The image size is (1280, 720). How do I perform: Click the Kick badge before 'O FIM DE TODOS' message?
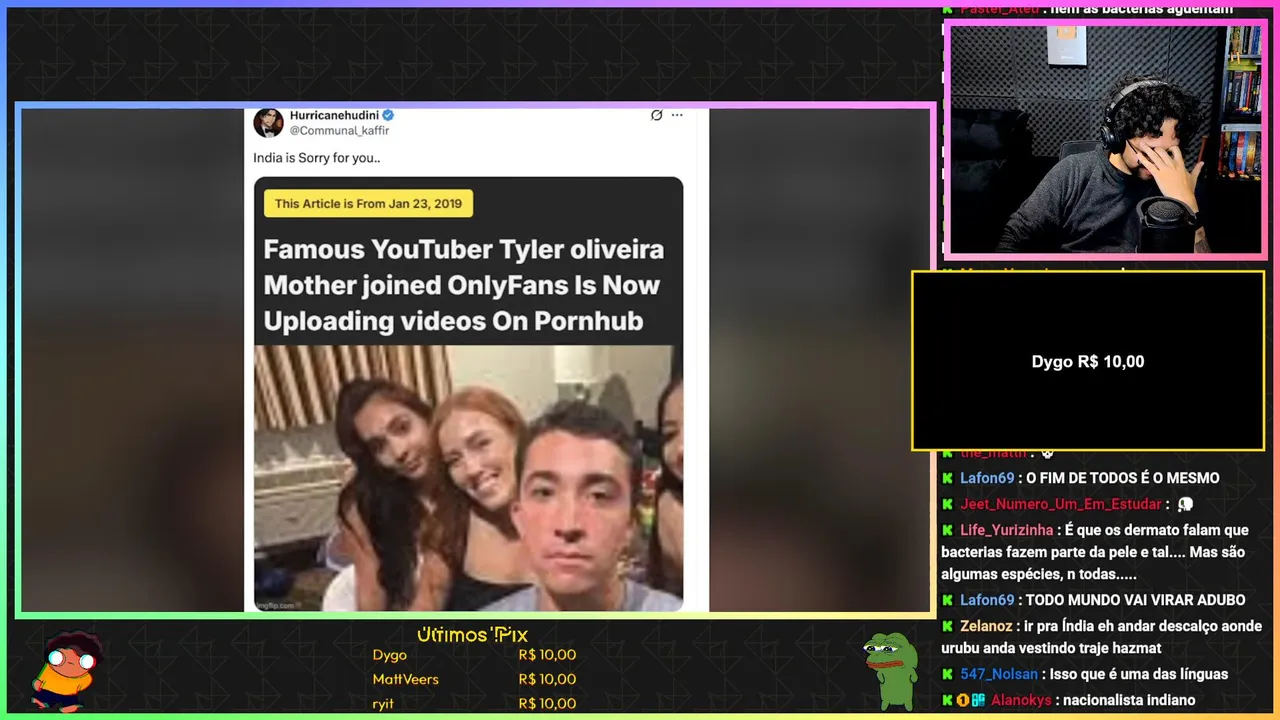[x=947, y=478]
